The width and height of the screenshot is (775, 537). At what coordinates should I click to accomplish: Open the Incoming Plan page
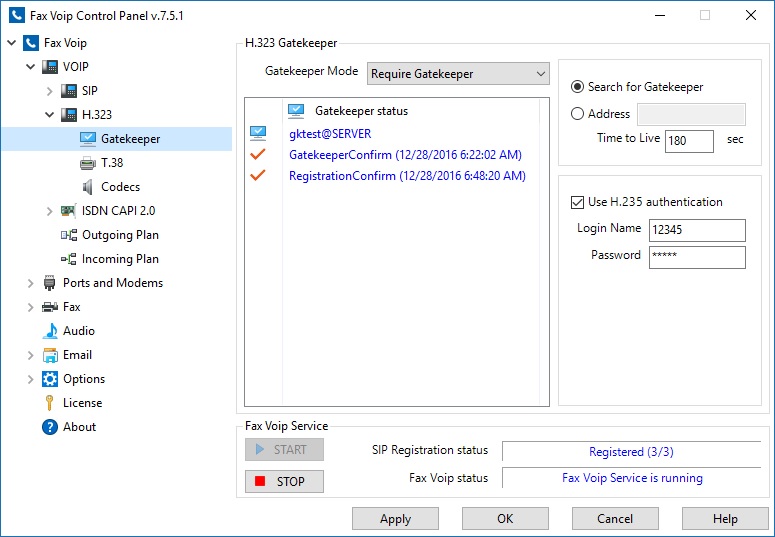click(x=120, y=259)
